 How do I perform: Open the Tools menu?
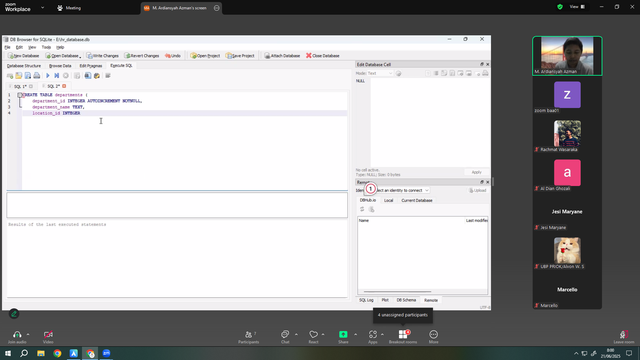[x=46, y=47]
